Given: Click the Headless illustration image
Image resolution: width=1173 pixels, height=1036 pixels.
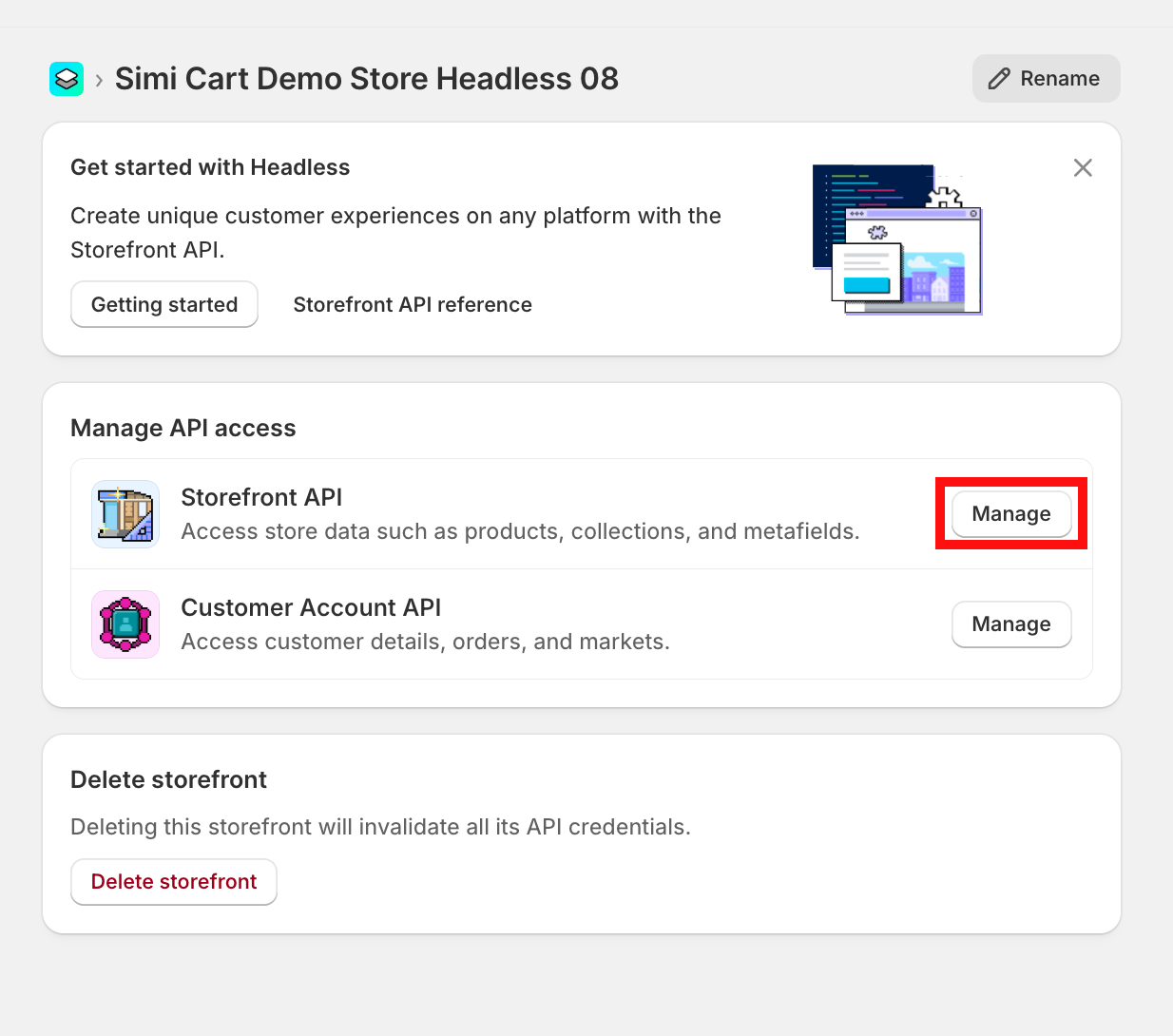Looking at the screenshot, I should click(896, 240).
